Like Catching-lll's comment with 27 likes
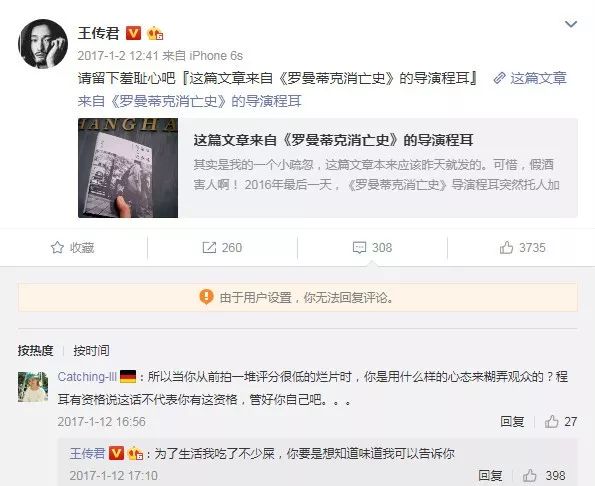 [561, 422]
